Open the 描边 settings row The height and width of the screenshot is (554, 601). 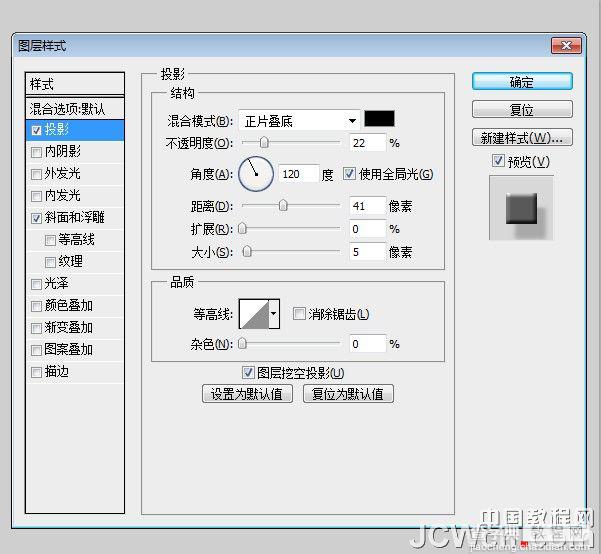[75, 372]
